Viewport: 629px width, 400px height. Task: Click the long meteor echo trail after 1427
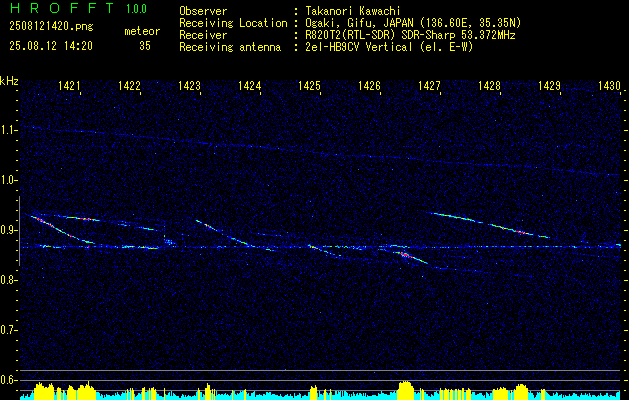tap(489, 225)
